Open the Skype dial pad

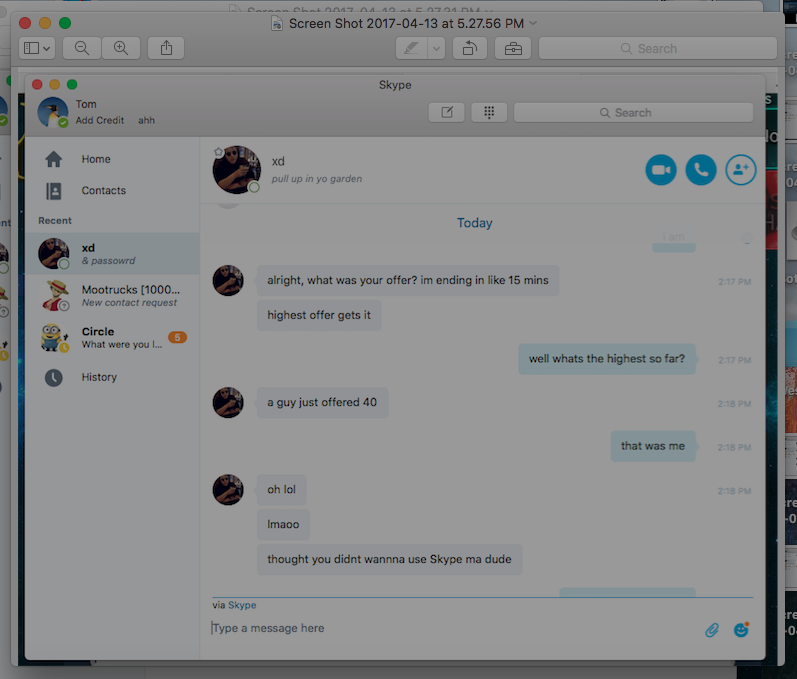pos(489,112)
